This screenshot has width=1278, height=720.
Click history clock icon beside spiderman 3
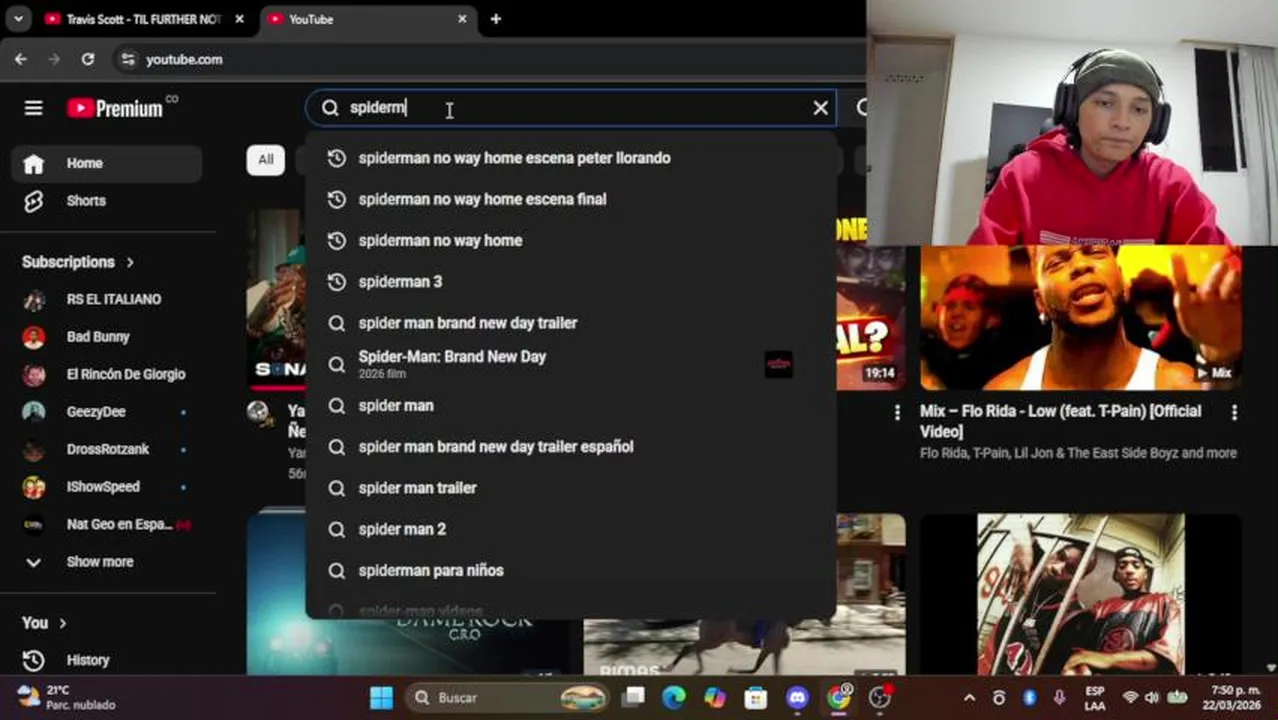(x=337, y=282)
